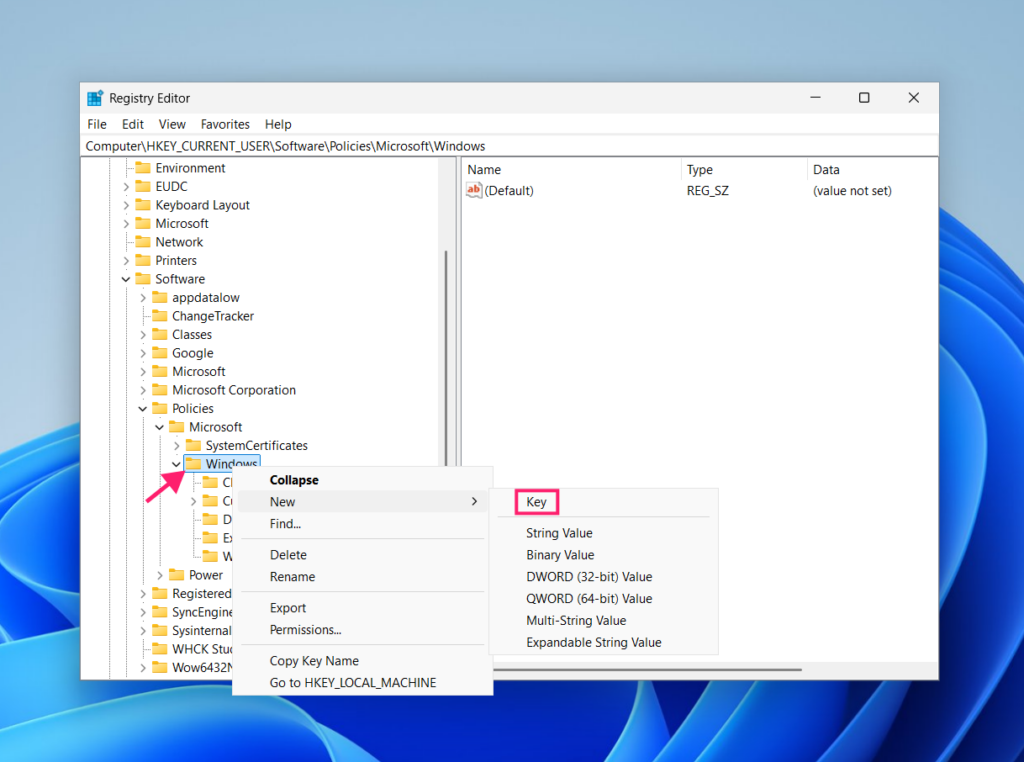Click the Registry Editor app icon in title bar
This screenshot has height=762, width=1024.
click(95, 98)
